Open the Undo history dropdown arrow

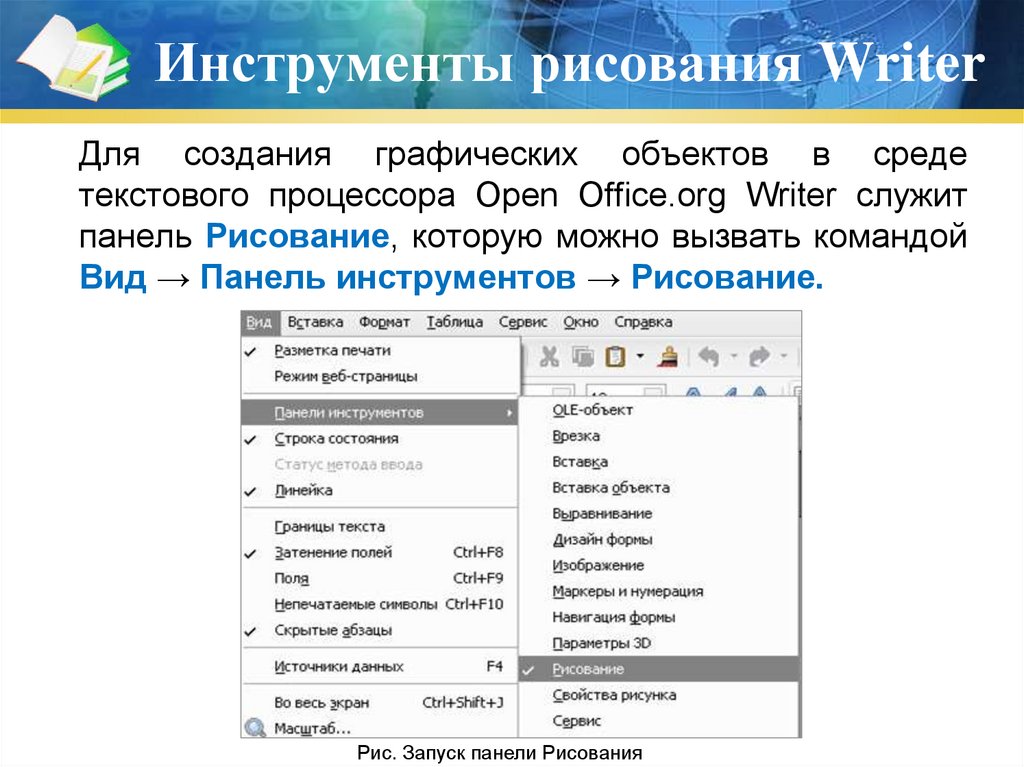pos(732,357)
